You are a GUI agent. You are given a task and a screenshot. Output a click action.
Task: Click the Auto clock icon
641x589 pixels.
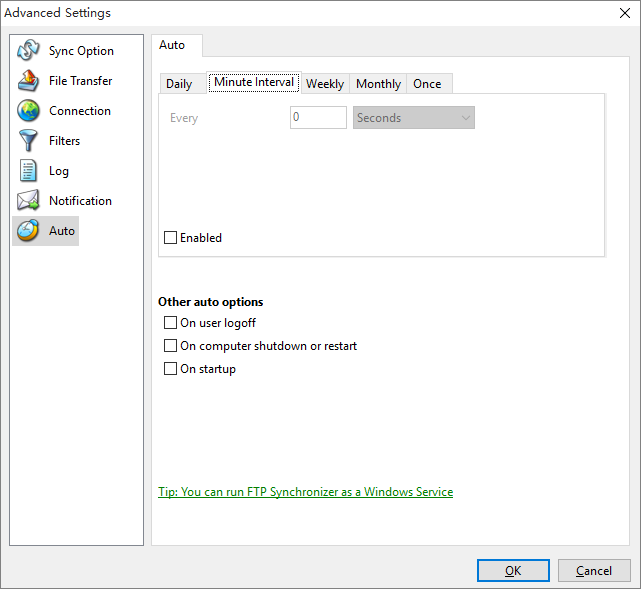pyautogui.click(x=28, y=231)
